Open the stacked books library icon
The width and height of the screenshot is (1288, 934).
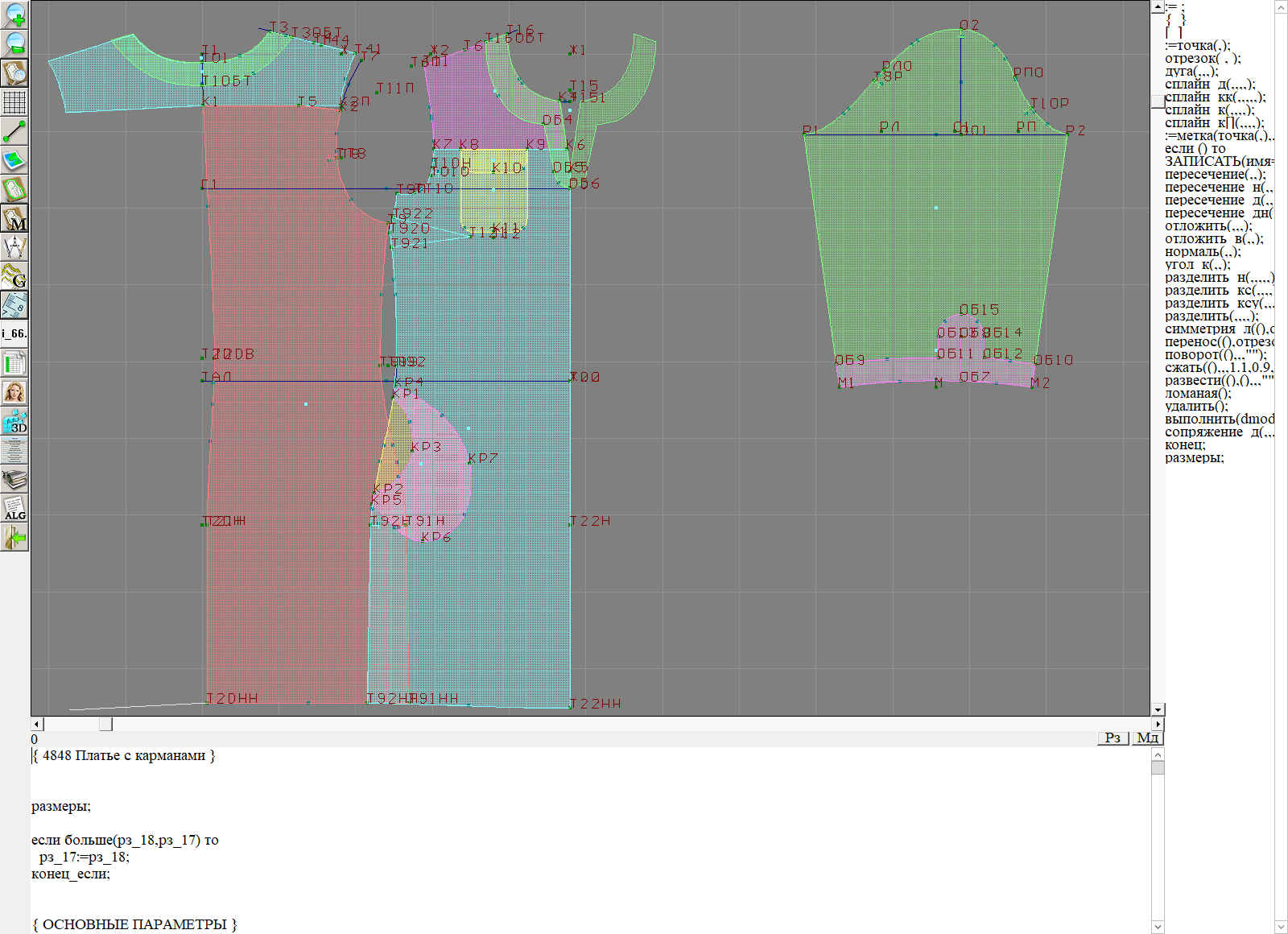point(14,480)
